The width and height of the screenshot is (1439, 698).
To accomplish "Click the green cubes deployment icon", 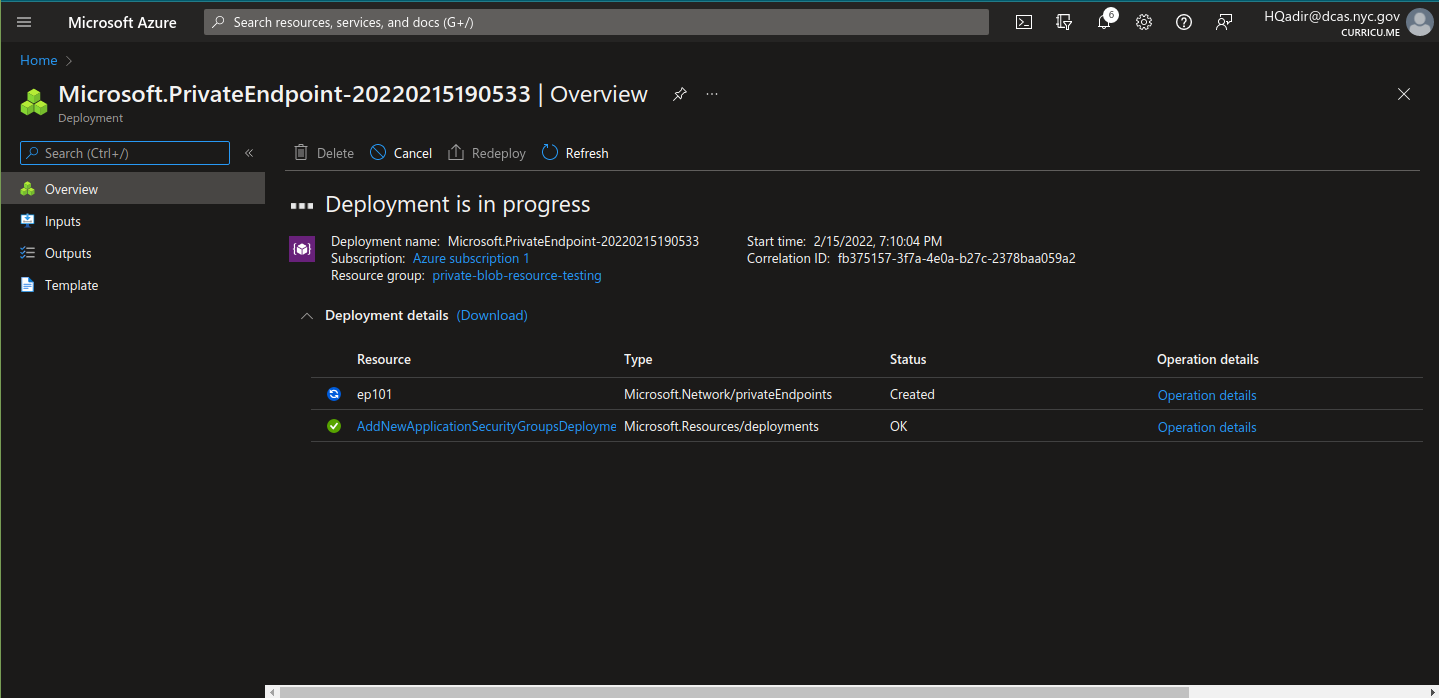I will [34, 102].
